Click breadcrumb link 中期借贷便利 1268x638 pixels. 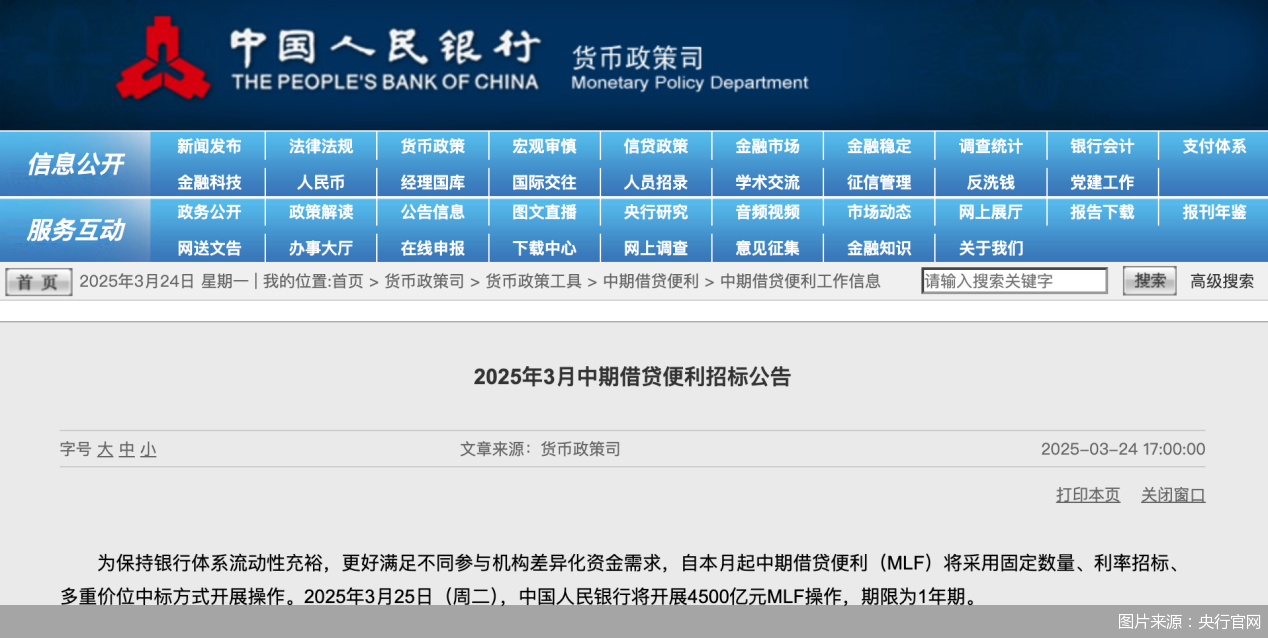651,282
